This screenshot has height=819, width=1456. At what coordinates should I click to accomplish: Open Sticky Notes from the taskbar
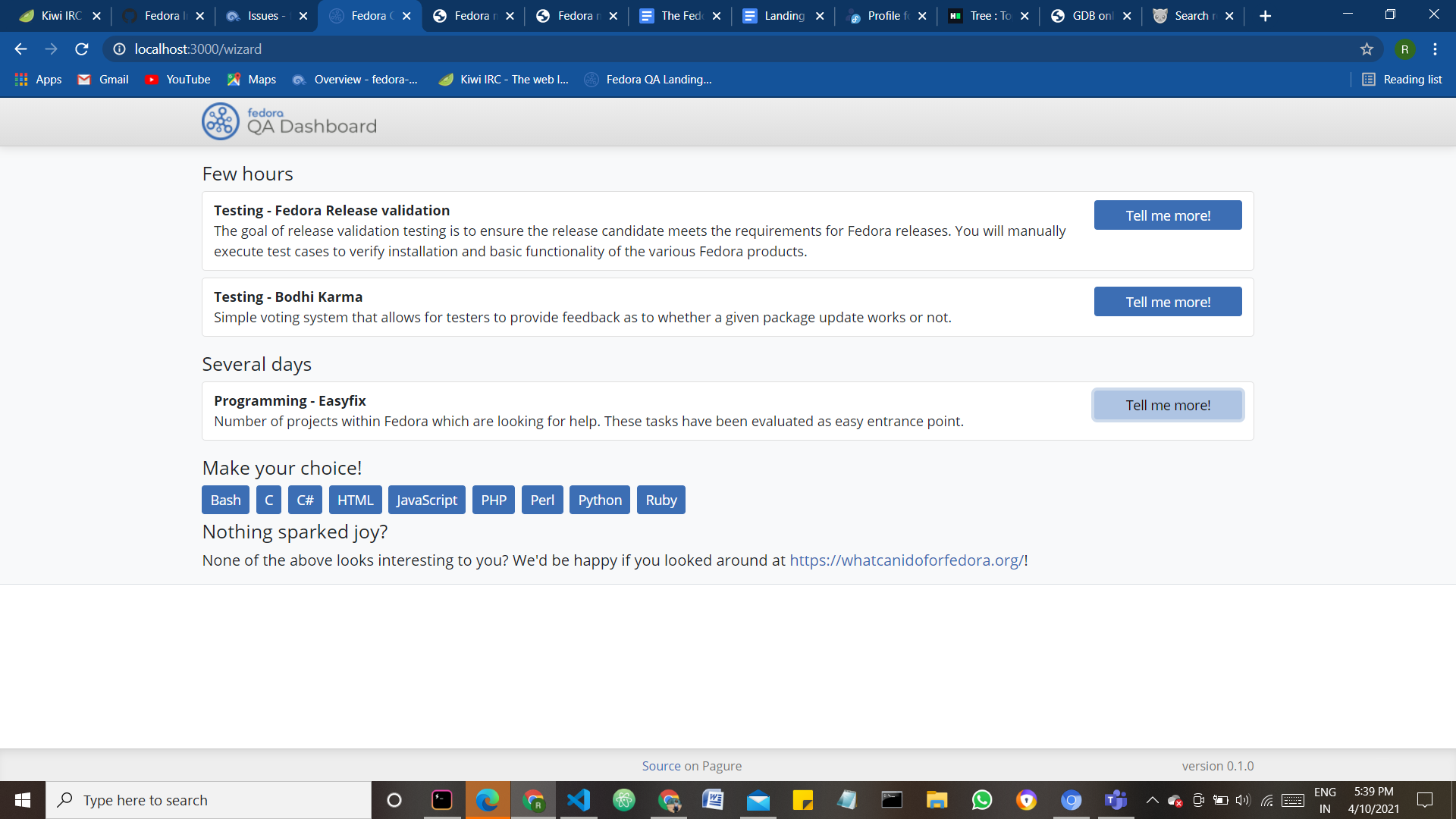click(802, 800)
